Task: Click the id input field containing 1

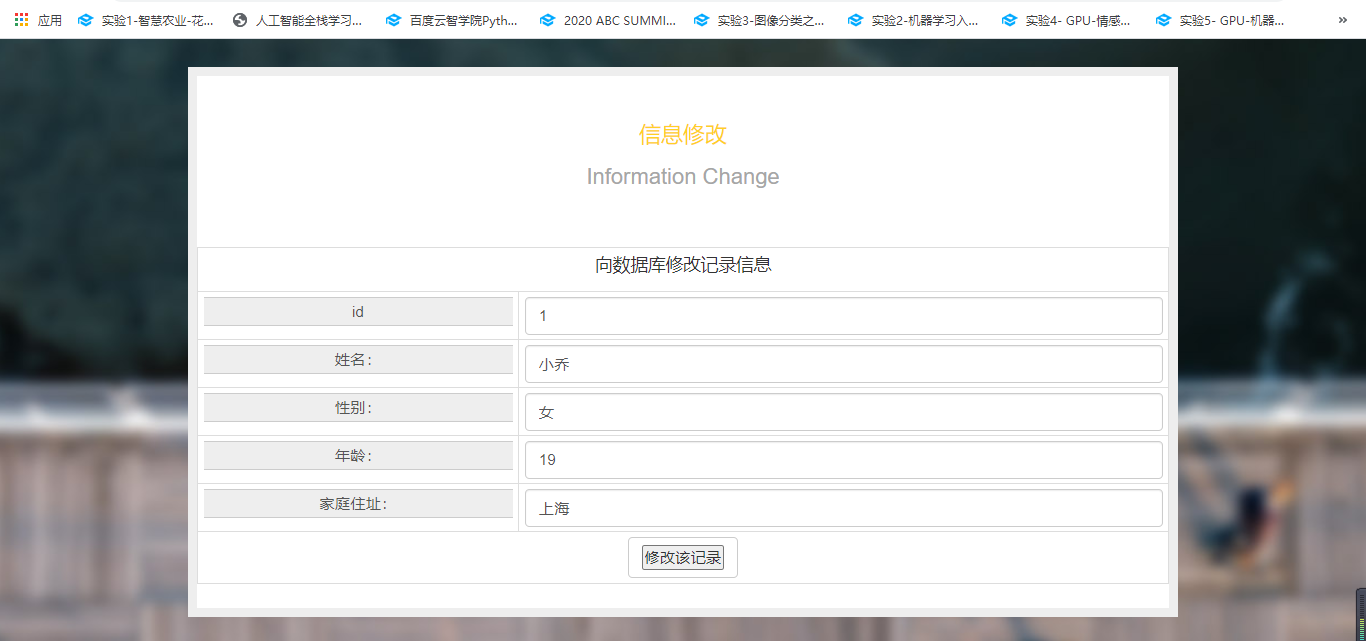Action: point(843,316)
